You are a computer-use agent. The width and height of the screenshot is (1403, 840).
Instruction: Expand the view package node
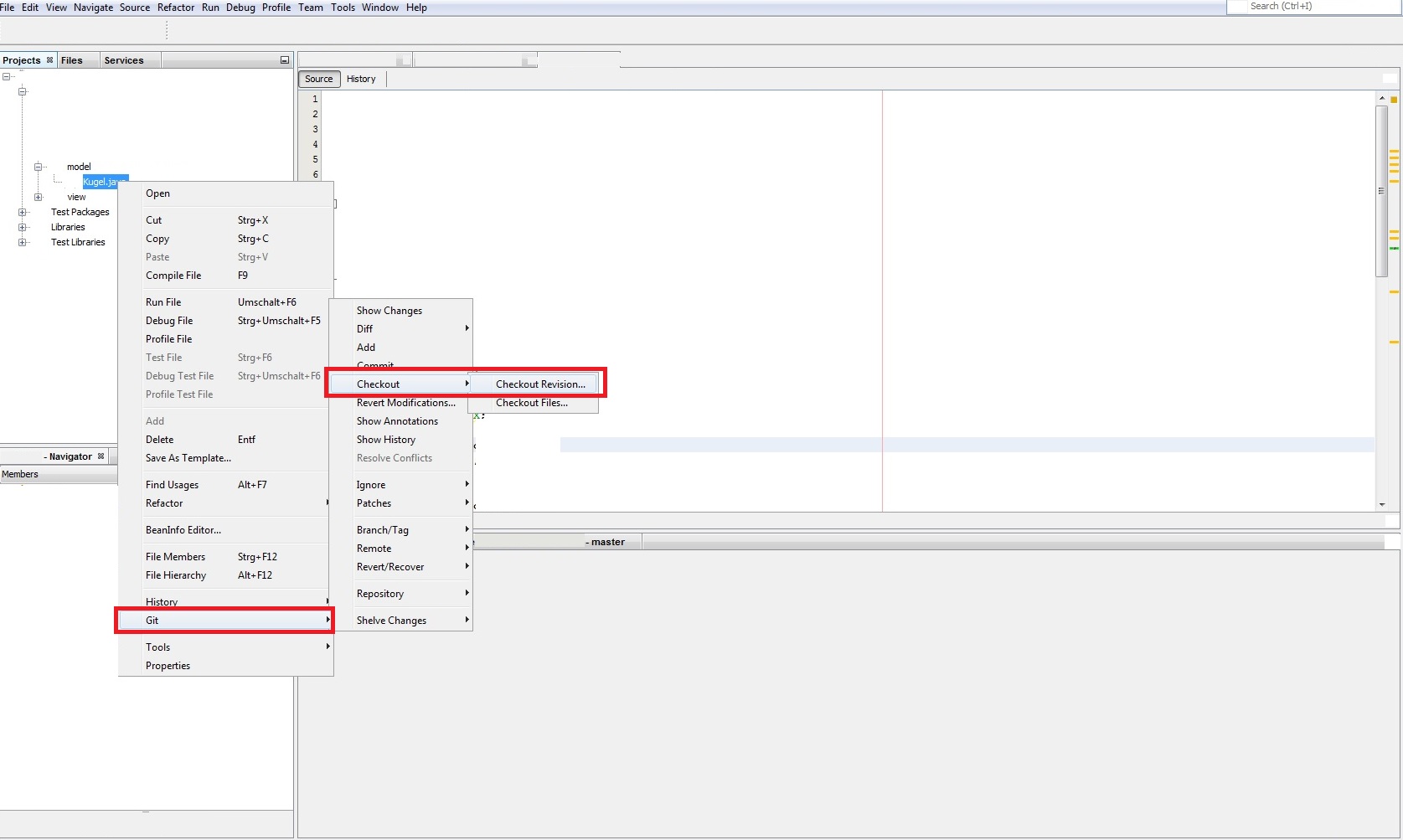click(x=38, y=197)
